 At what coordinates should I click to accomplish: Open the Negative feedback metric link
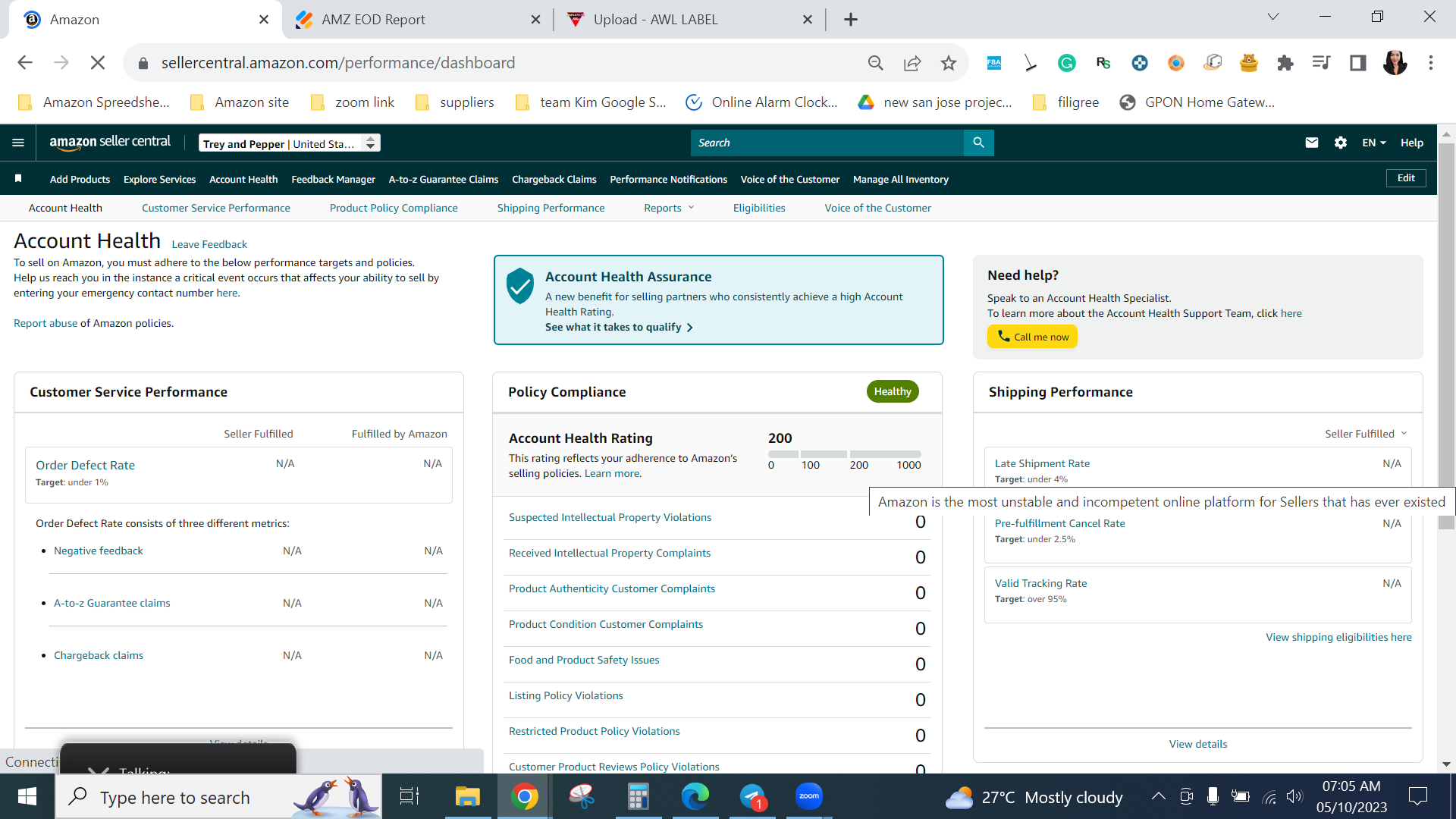pyautogui.click(x=99, y=551)
